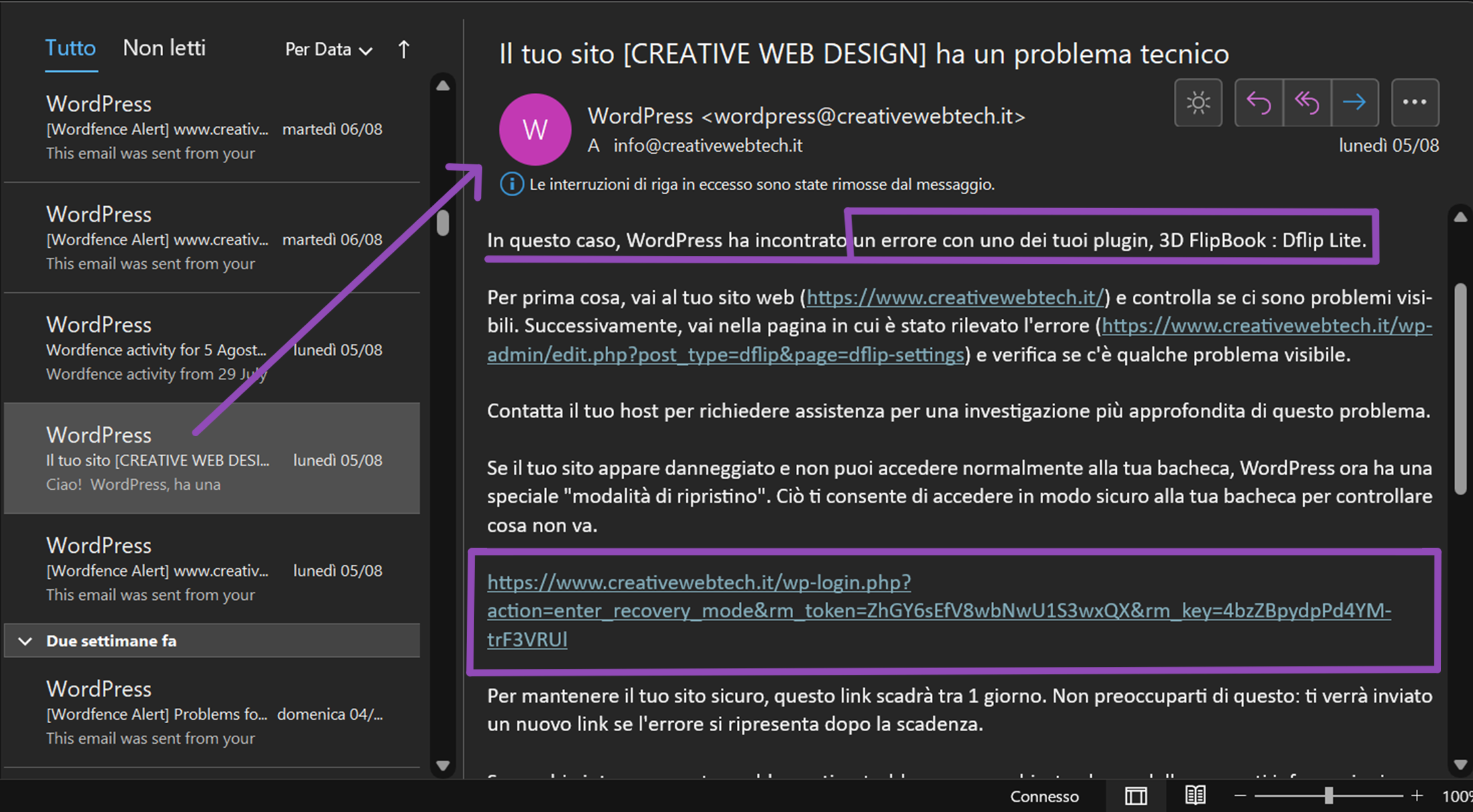Toggle the dark mode sun icon
This screenshot has width=1473, height=812.
tap(1198, 103)
